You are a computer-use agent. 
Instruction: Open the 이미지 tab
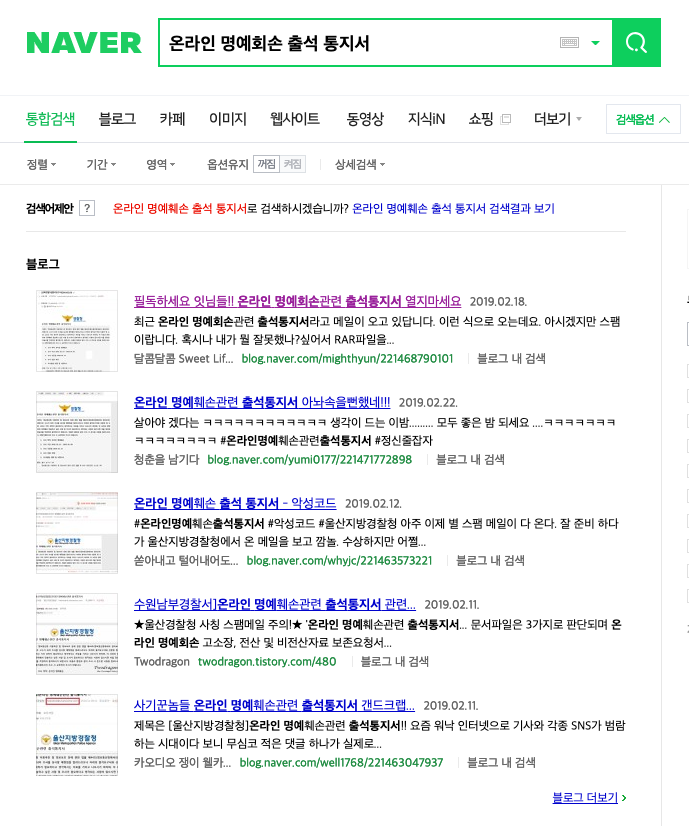(228, 119)
